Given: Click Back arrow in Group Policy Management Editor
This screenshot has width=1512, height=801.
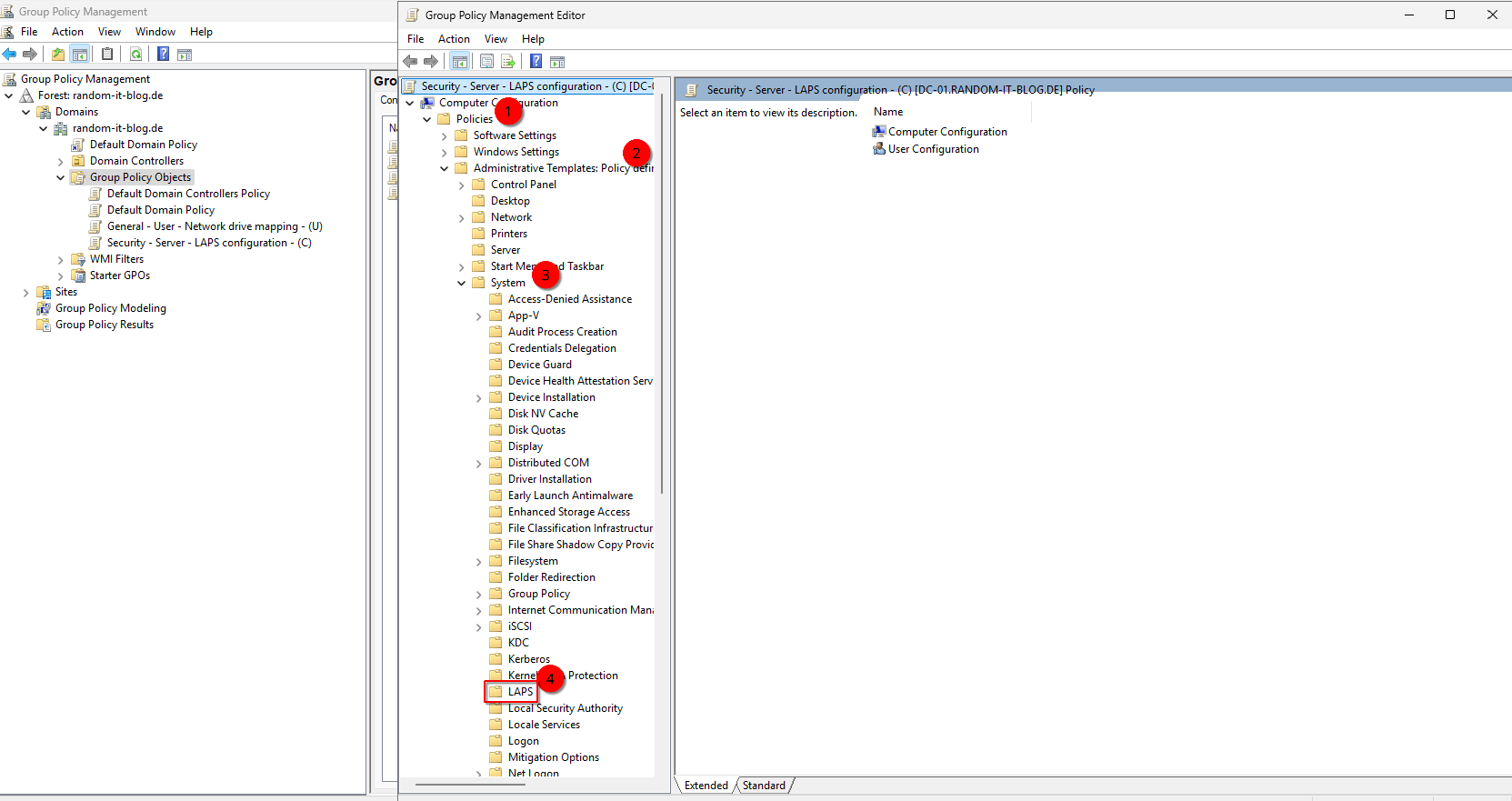Looking at the screenshot, I should (410, 62).
